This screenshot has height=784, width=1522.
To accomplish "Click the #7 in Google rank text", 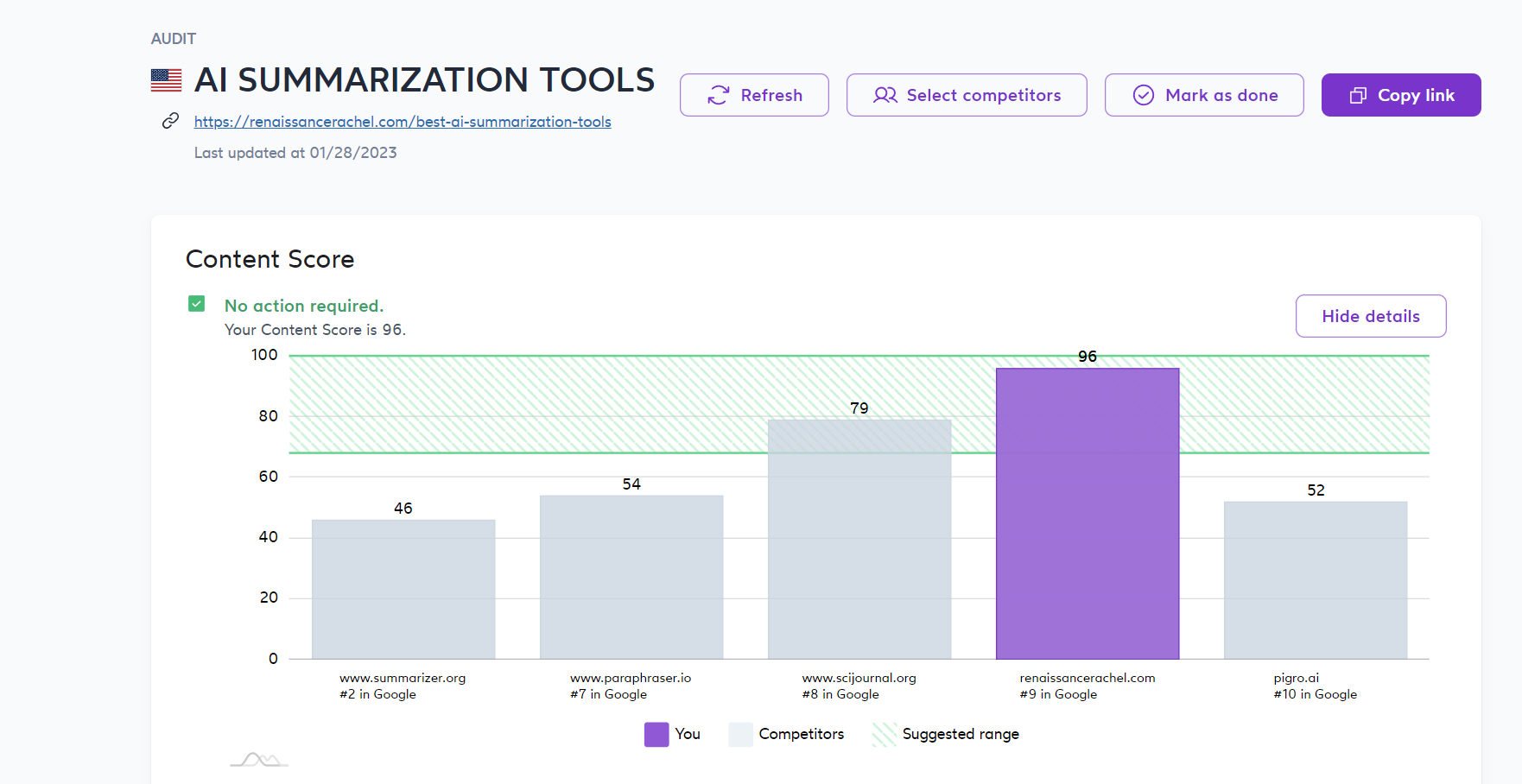I will tap(608, 694).
